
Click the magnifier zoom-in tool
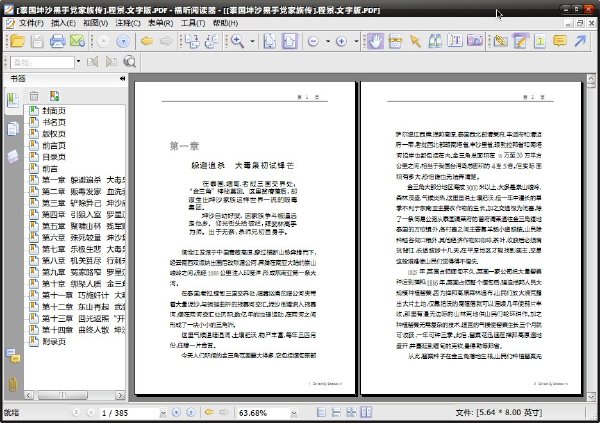[237, 41]
